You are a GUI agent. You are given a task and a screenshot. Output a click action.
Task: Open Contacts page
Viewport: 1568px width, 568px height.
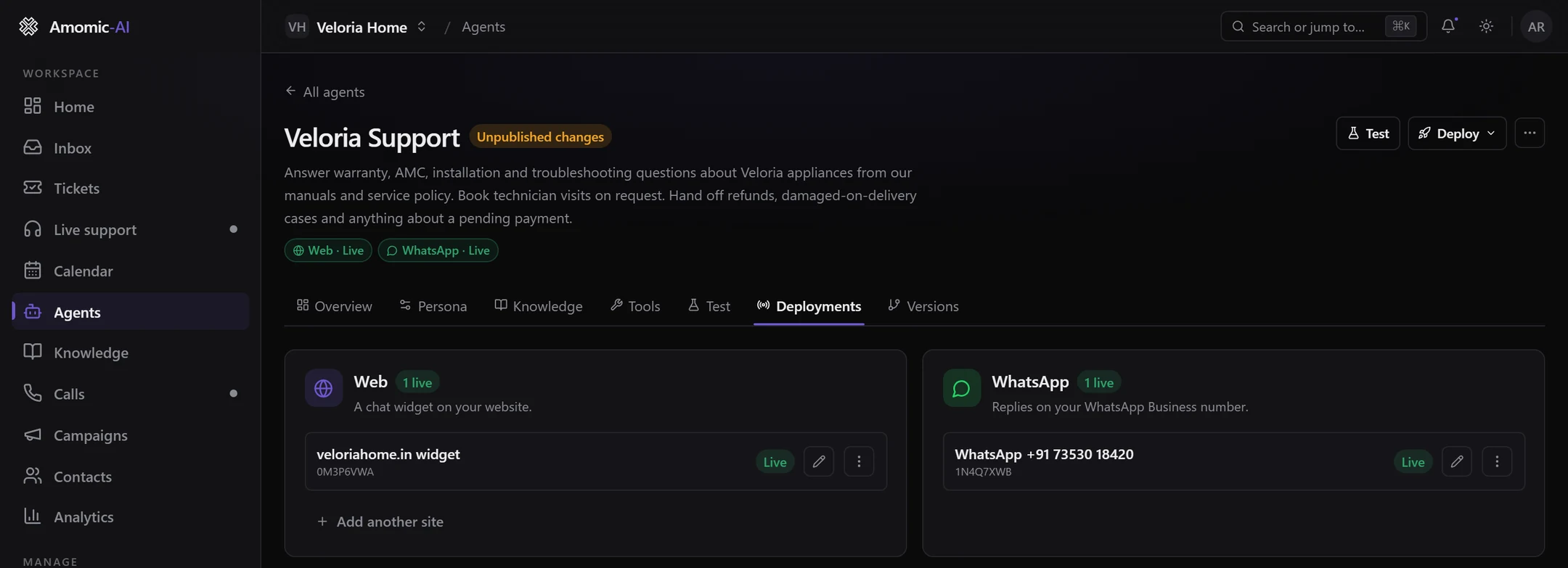tap(131, 477)
